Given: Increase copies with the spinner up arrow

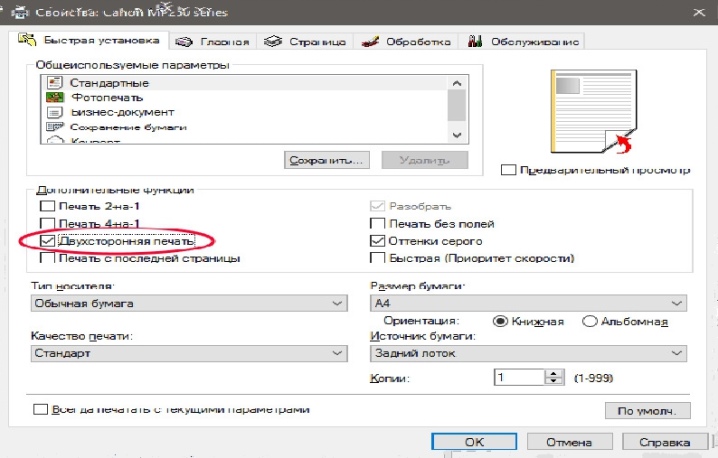Looking at the screenshot, I should click(x=556, y=374).
